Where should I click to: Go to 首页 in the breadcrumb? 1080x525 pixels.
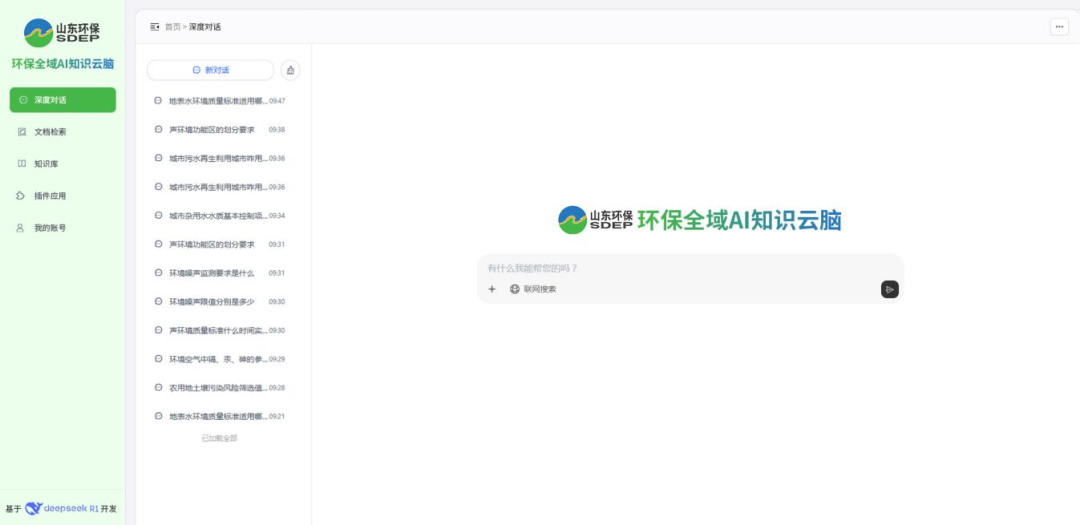[172, 27]
